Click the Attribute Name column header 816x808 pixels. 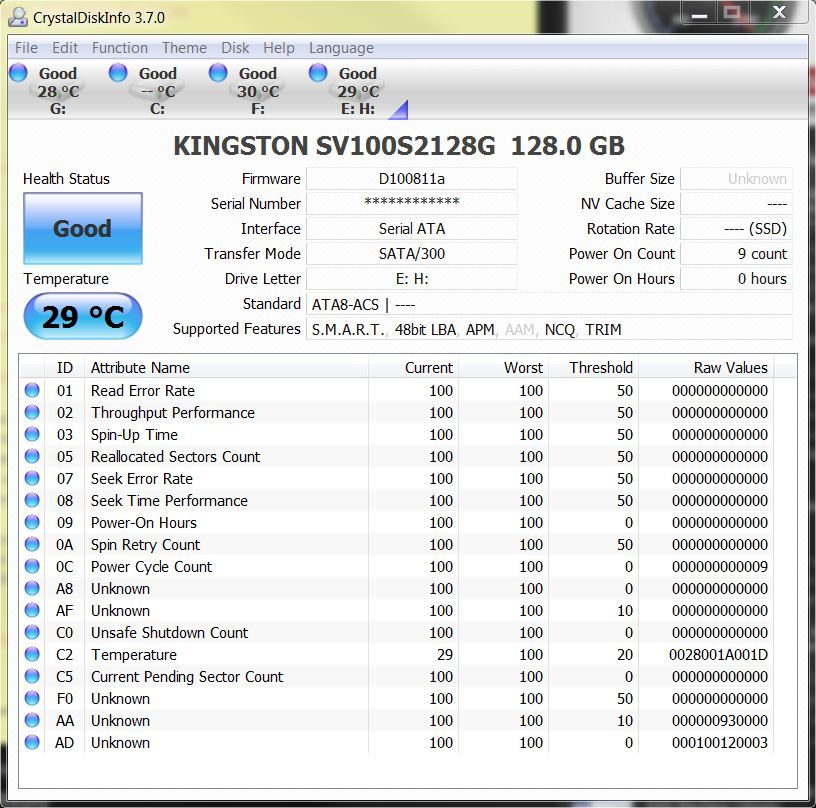coord(226,367)
